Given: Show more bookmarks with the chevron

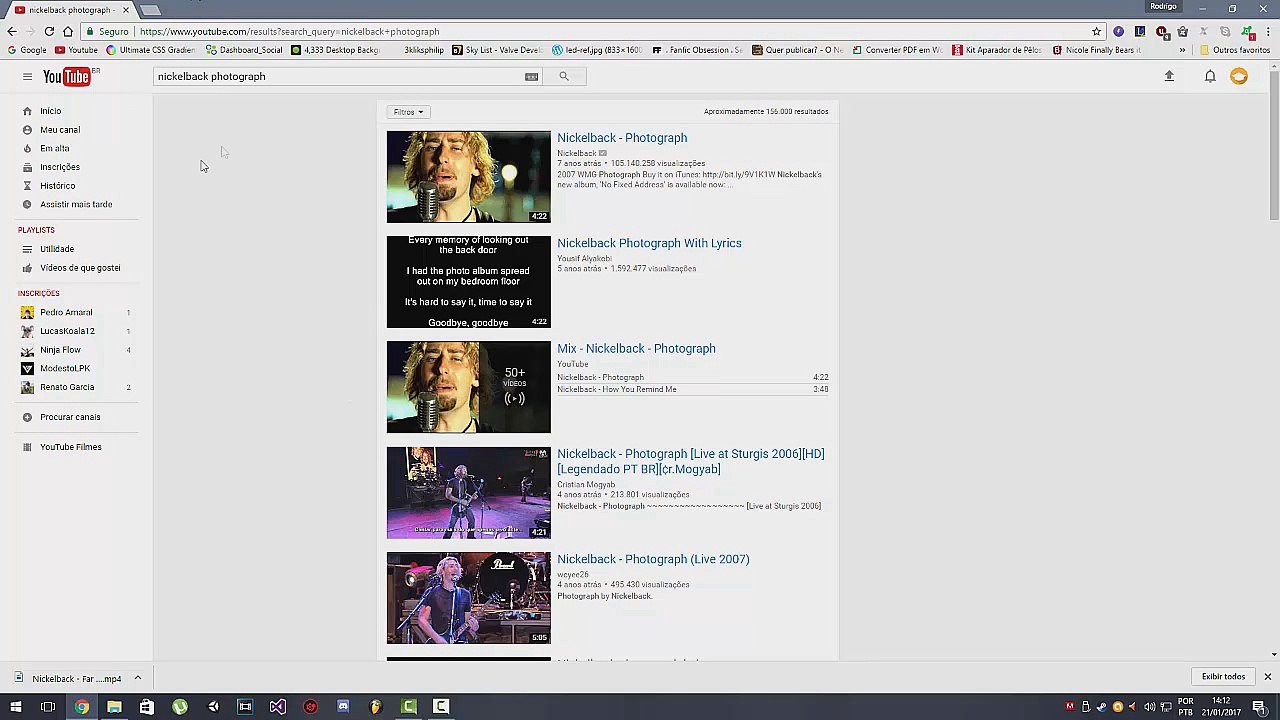Looking at the screenshot, I should 1182,50.
